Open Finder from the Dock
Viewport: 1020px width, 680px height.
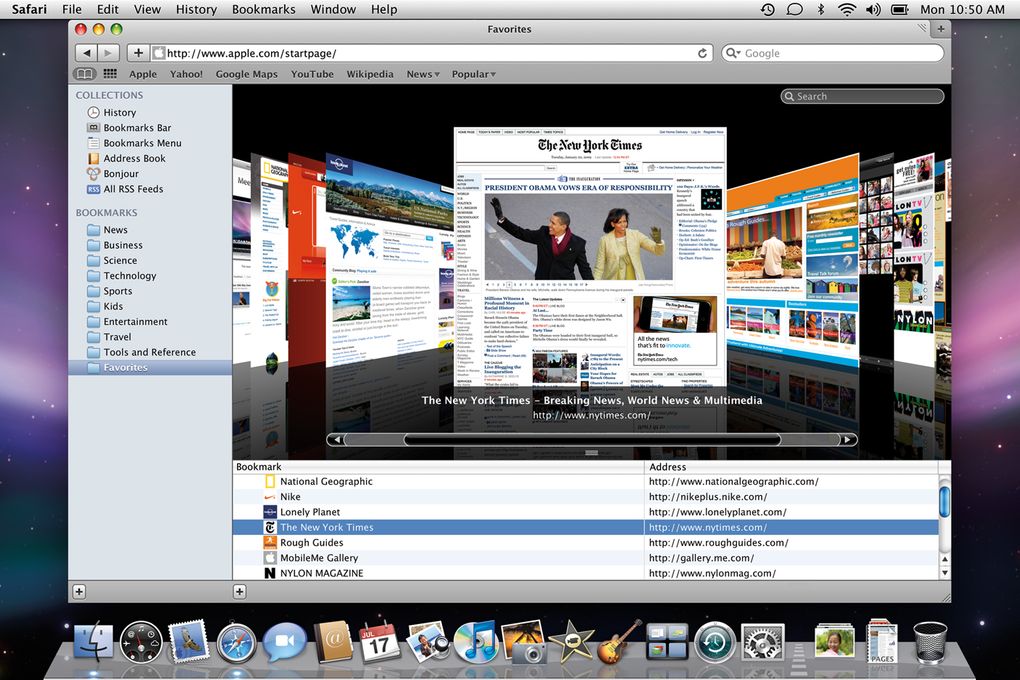(93, 643)
